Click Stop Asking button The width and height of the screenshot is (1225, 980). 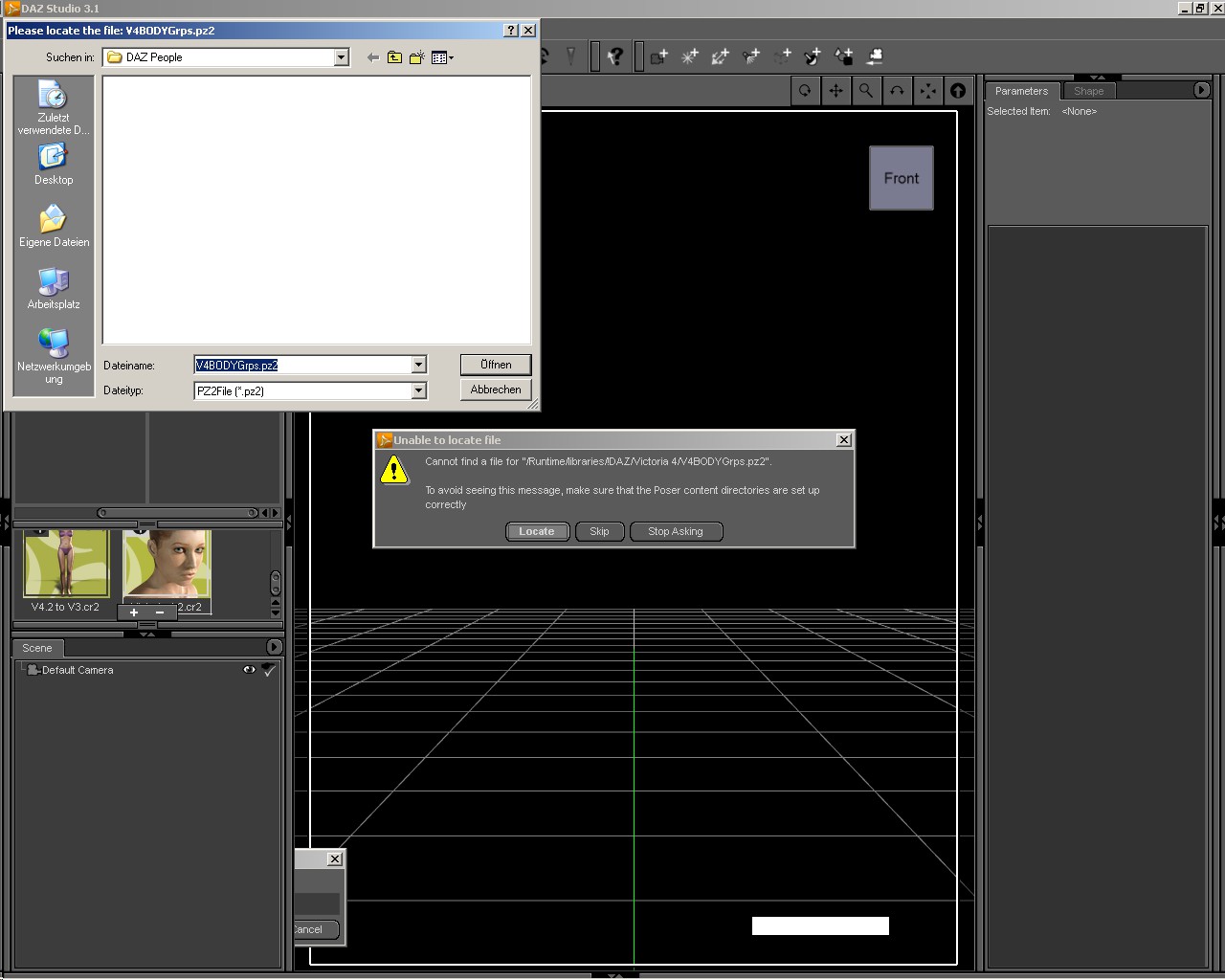[676, 531]
